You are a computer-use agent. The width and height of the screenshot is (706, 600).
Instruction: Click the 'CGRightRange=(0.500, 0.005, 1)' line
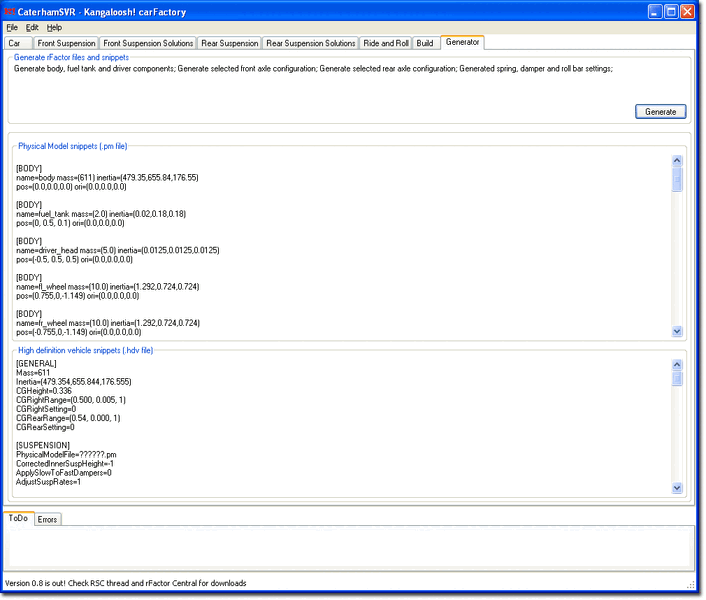tap(71, 400)
